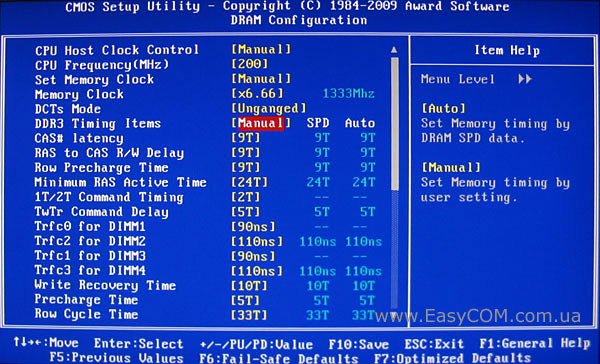Toggle the 1T/2T Command Timing value
Image resolution: width=600 pixels, height=364 pixels.
pyautogui.click(x=246, y=197)
